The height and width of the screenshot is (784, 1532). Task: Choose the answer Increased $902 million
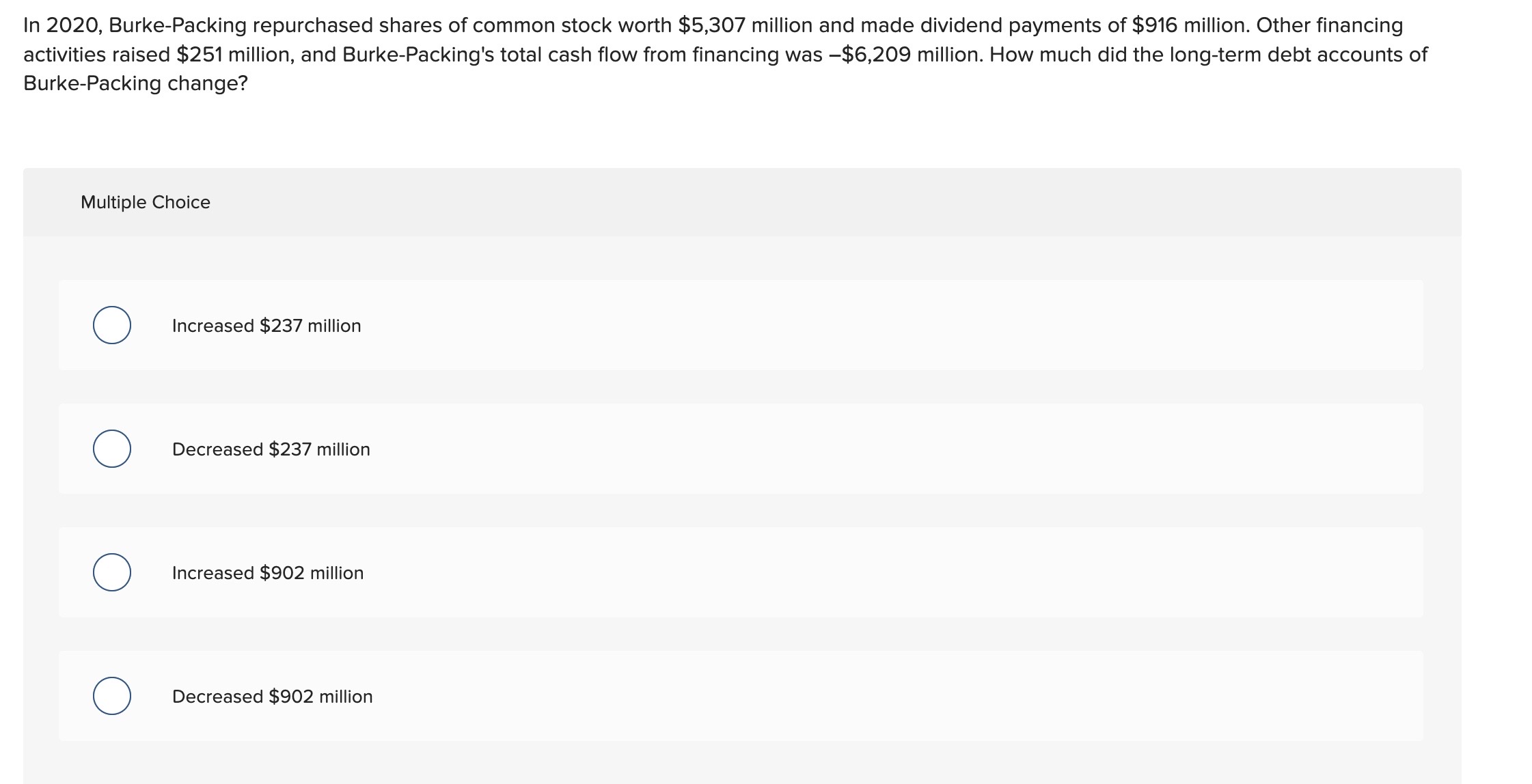click(x=267, y=574)
